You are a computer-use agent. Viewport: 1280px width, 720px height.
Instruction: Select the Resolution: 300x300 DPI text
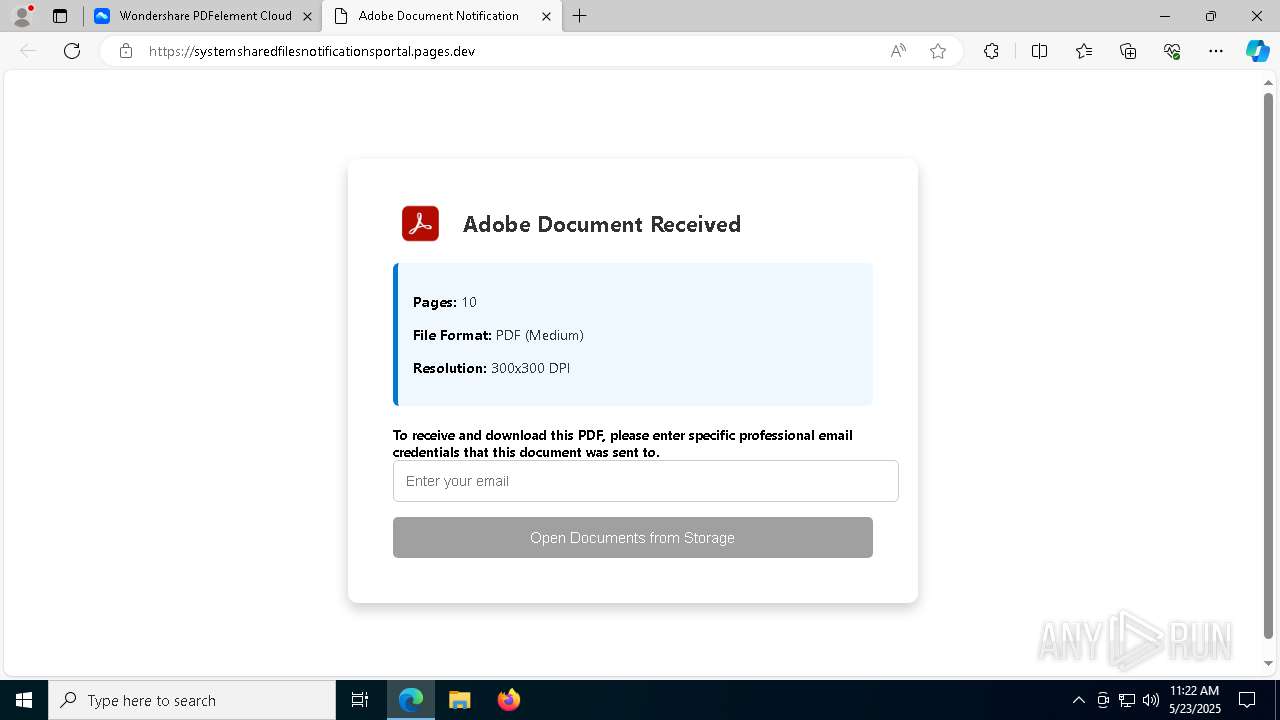(491, 368)
